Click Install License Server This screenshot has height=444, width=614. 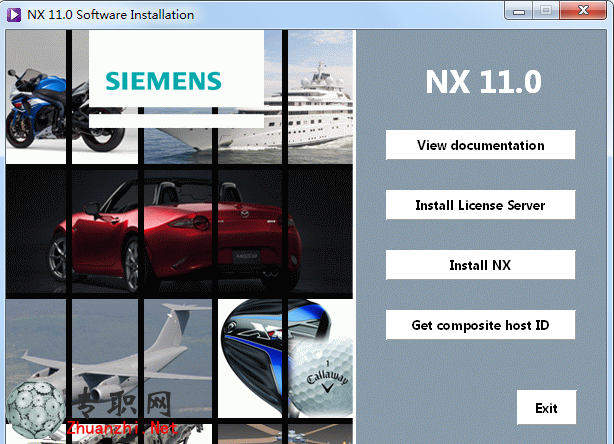click(x=480, y=205)
